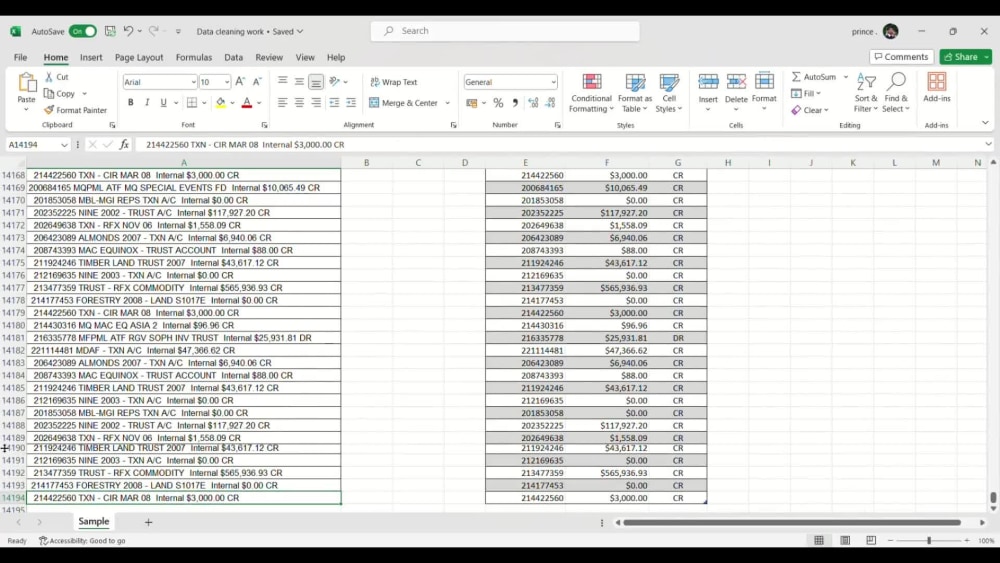This screenshot has height=563, width=1000.
Task: Toggle Middle Align vertical alignment
Action: coord(299,82)
